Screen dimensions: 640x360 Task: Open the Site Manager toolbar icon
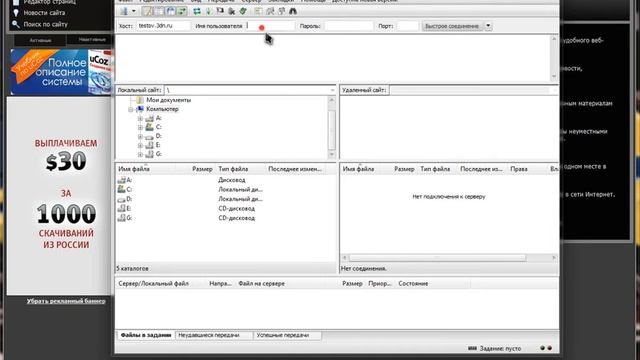[124, 11]
